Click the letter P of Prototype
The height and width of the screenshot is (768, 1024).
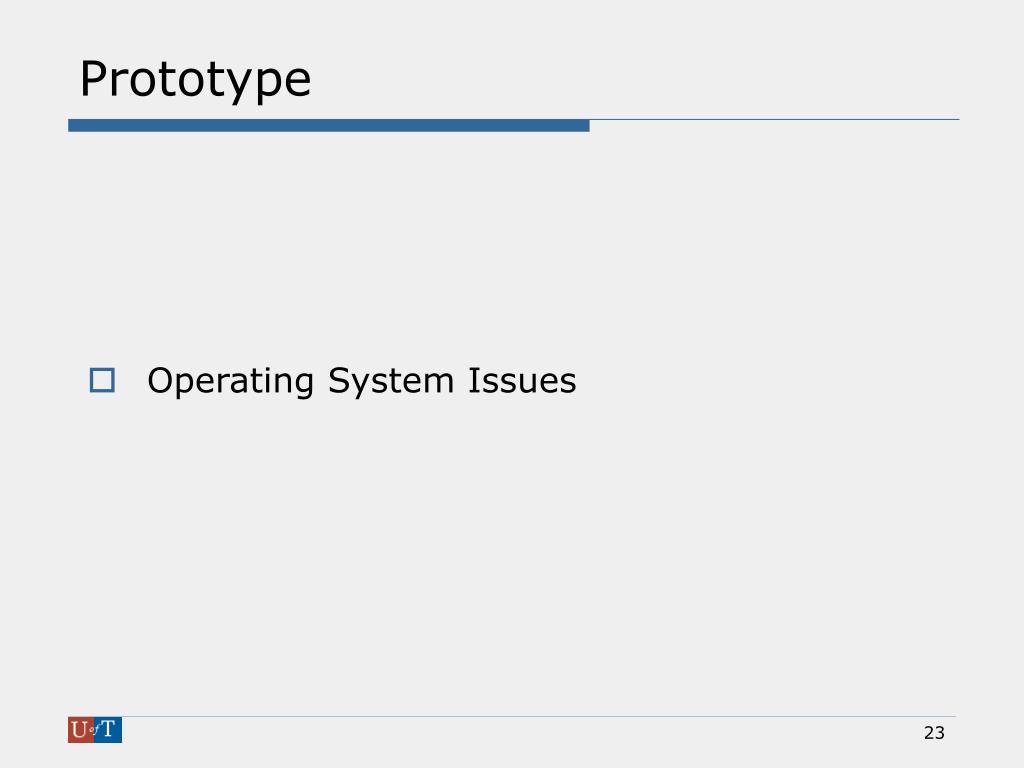point(93,79)
